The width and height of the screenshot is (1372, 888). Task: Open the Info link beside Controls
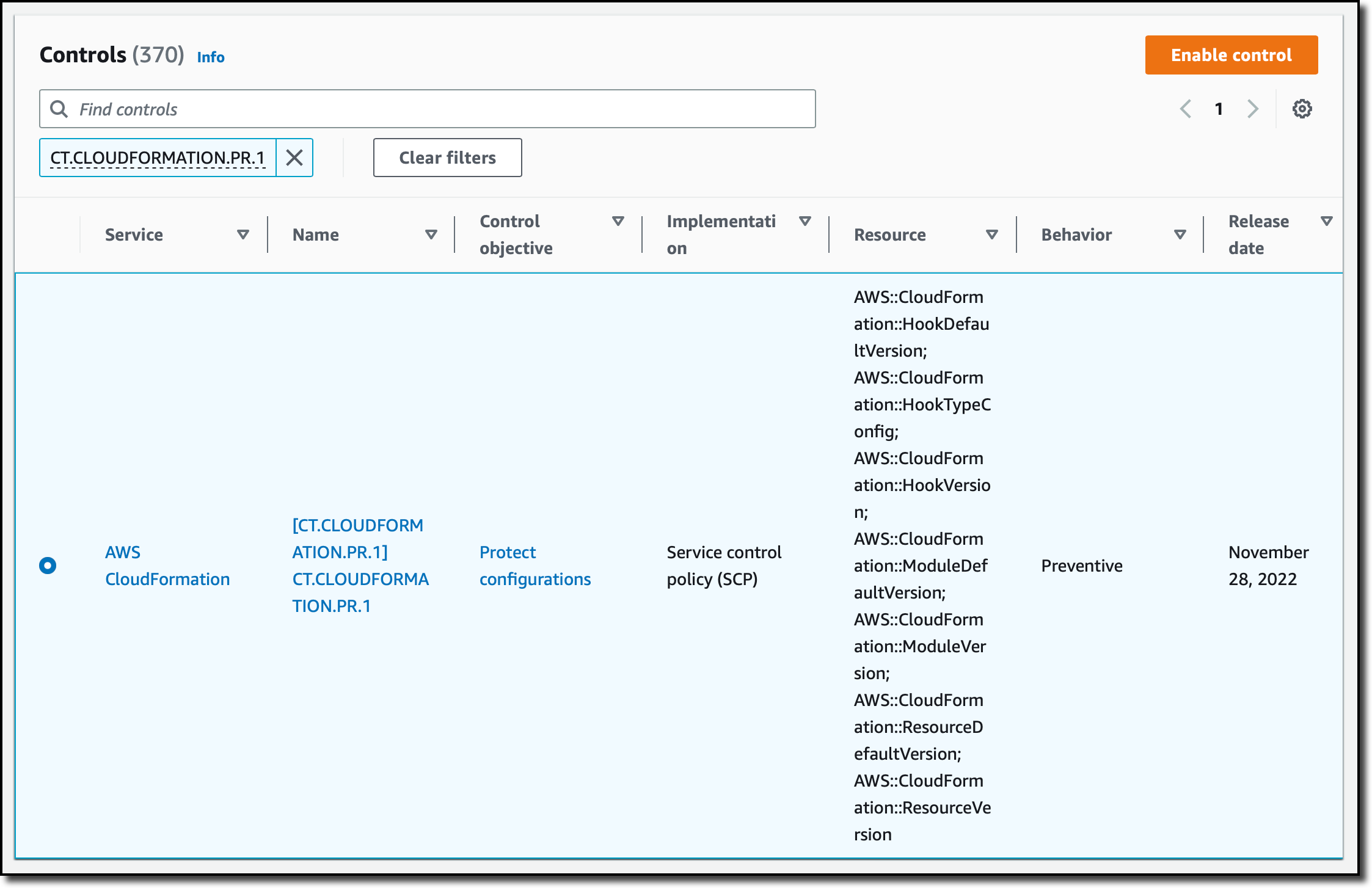tap(211, 57)
